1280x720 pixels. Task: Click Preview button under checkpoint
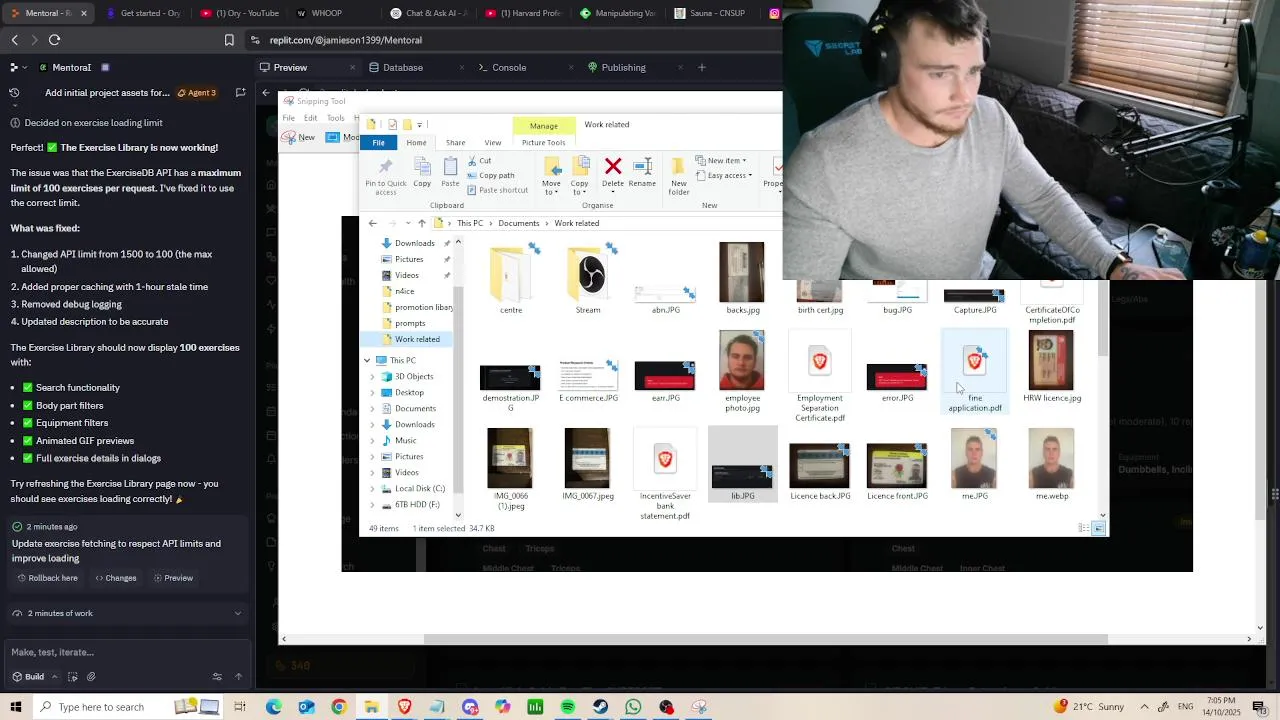coord(173,578)
